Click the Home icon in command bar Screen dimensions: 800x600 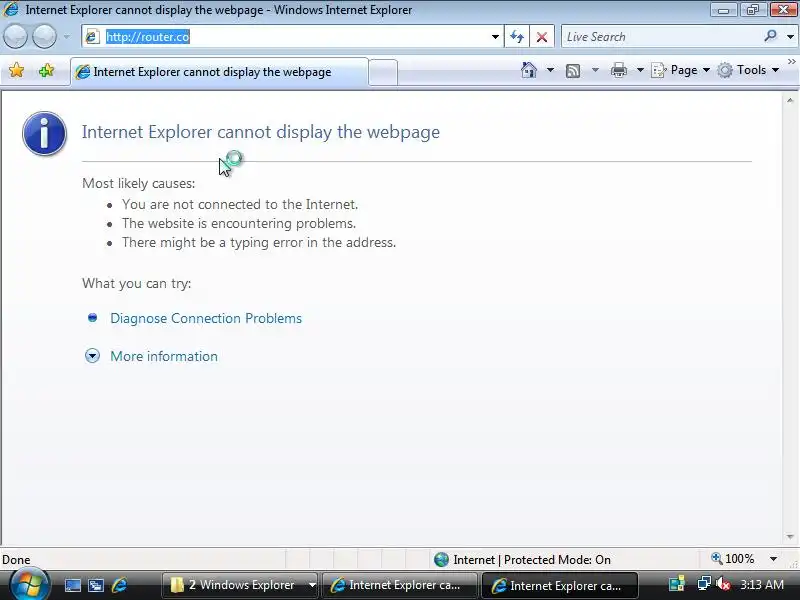point(529,70)
